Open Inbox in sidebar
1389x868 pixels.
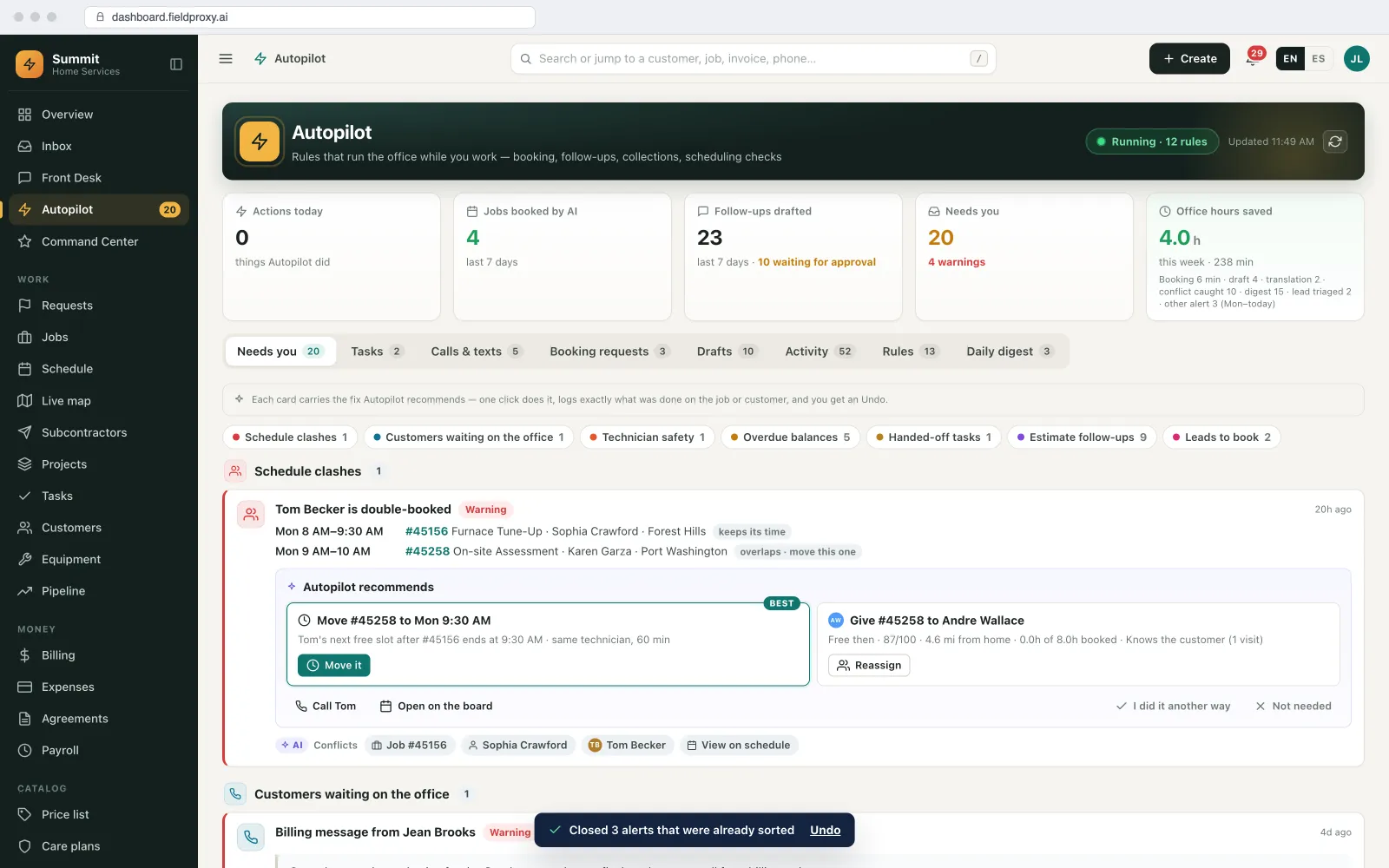click(x=98, y=146)
